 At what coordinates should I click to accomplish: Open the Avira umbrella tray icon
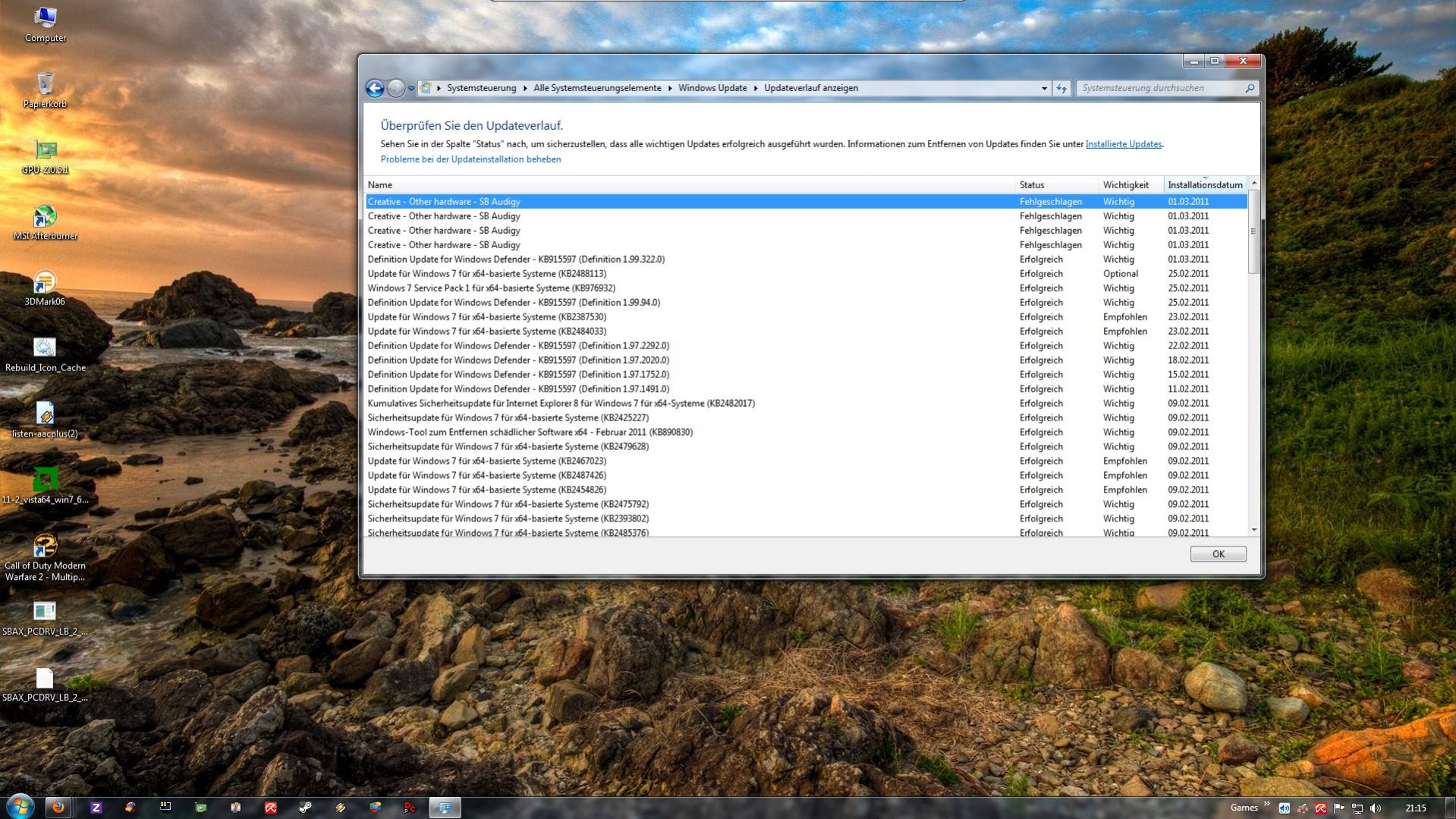tap(1321, 808)
